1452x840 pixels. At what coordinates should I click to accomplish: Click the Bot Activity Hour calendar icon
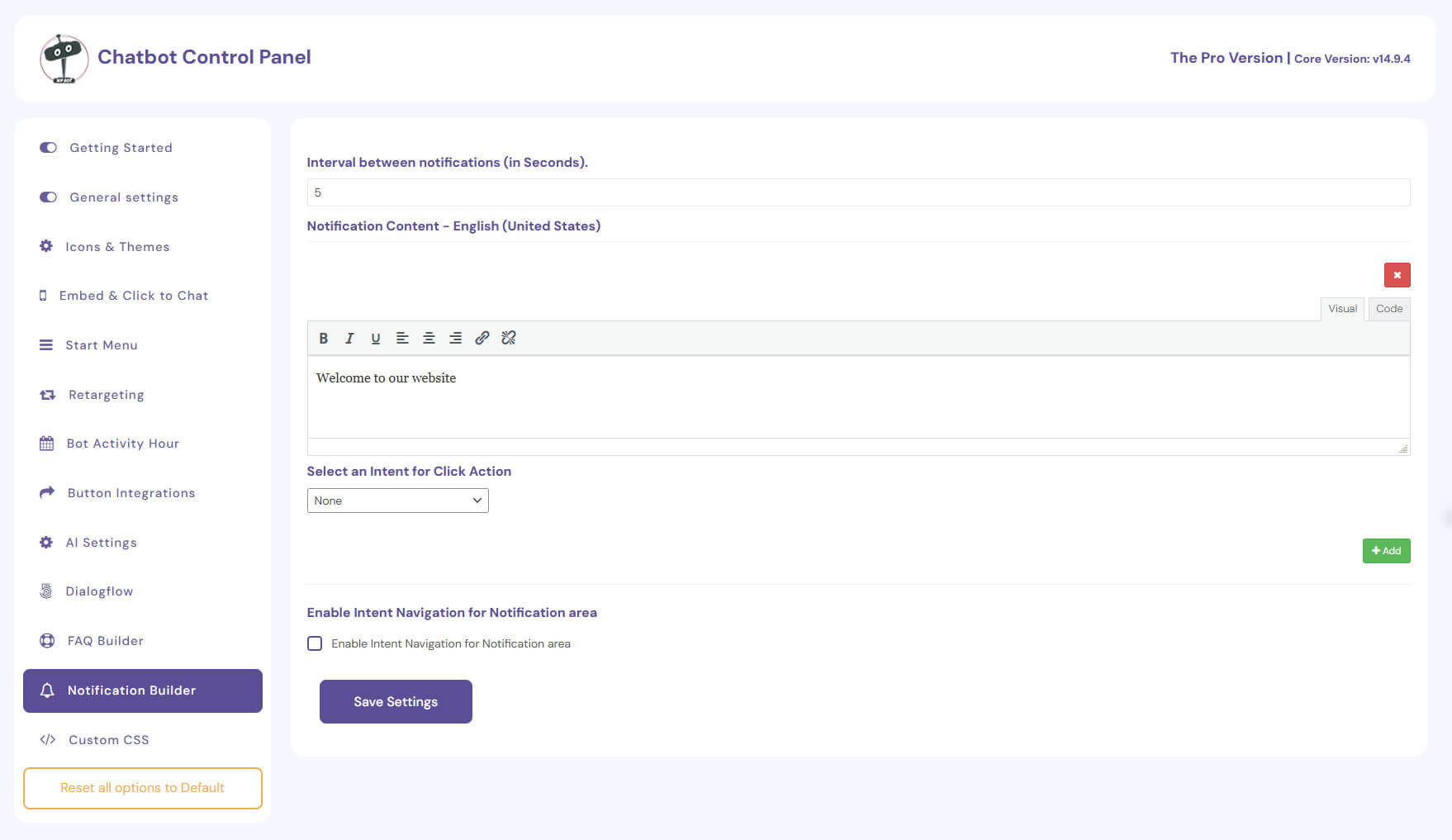tap(46, 444)
